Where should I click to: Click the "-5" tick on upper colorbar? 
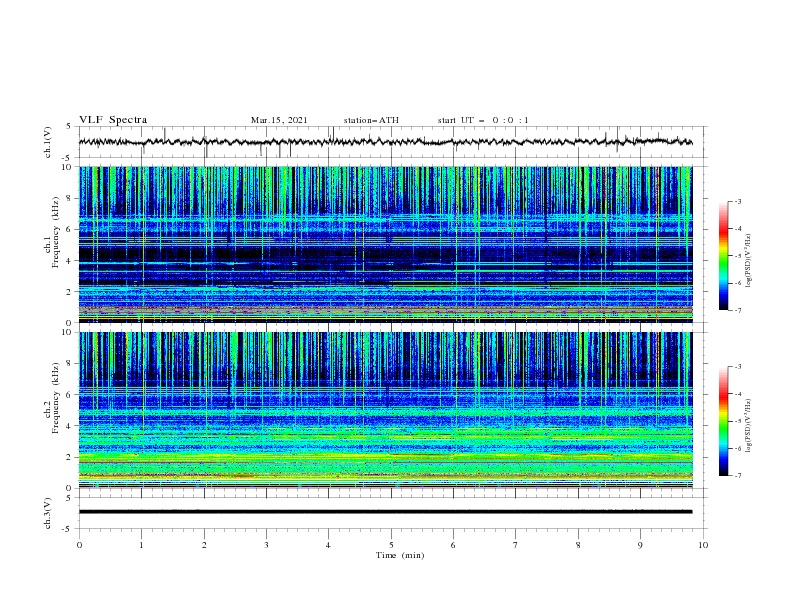(737, 256)
